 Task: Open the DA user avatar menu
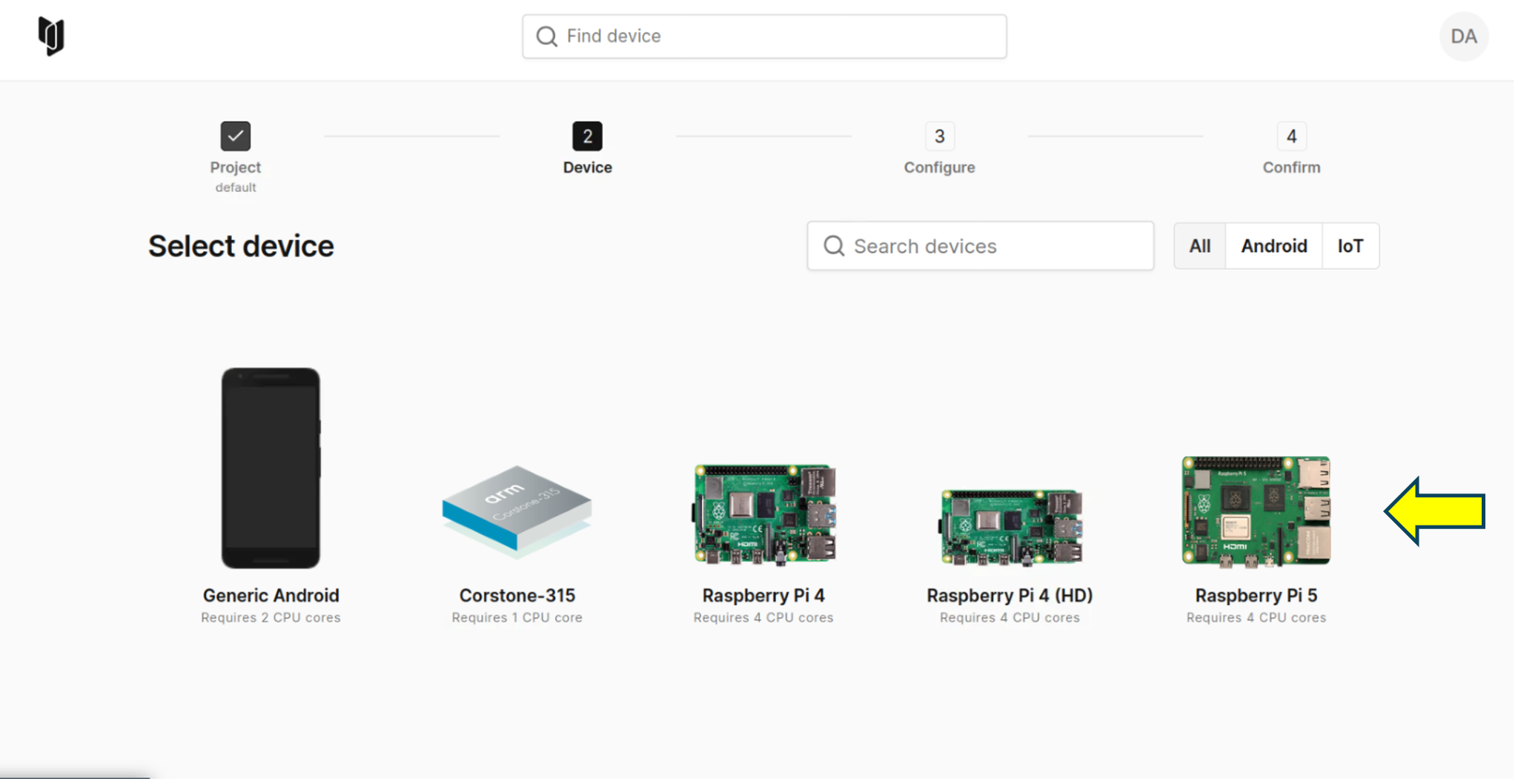pyautogui.click(x=1464, y=36)
